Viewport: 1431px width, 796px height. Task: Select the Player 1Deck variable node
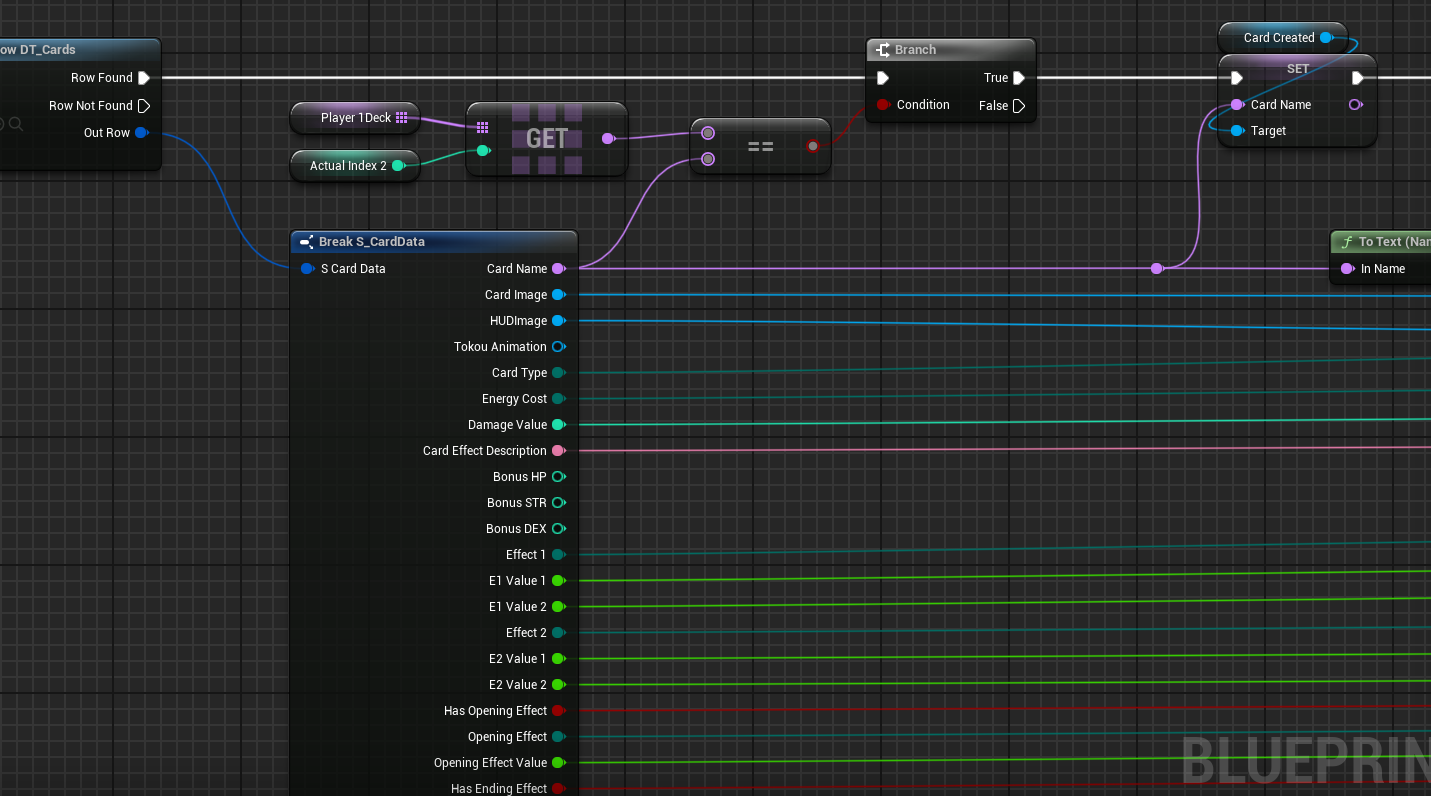point(355,118)
